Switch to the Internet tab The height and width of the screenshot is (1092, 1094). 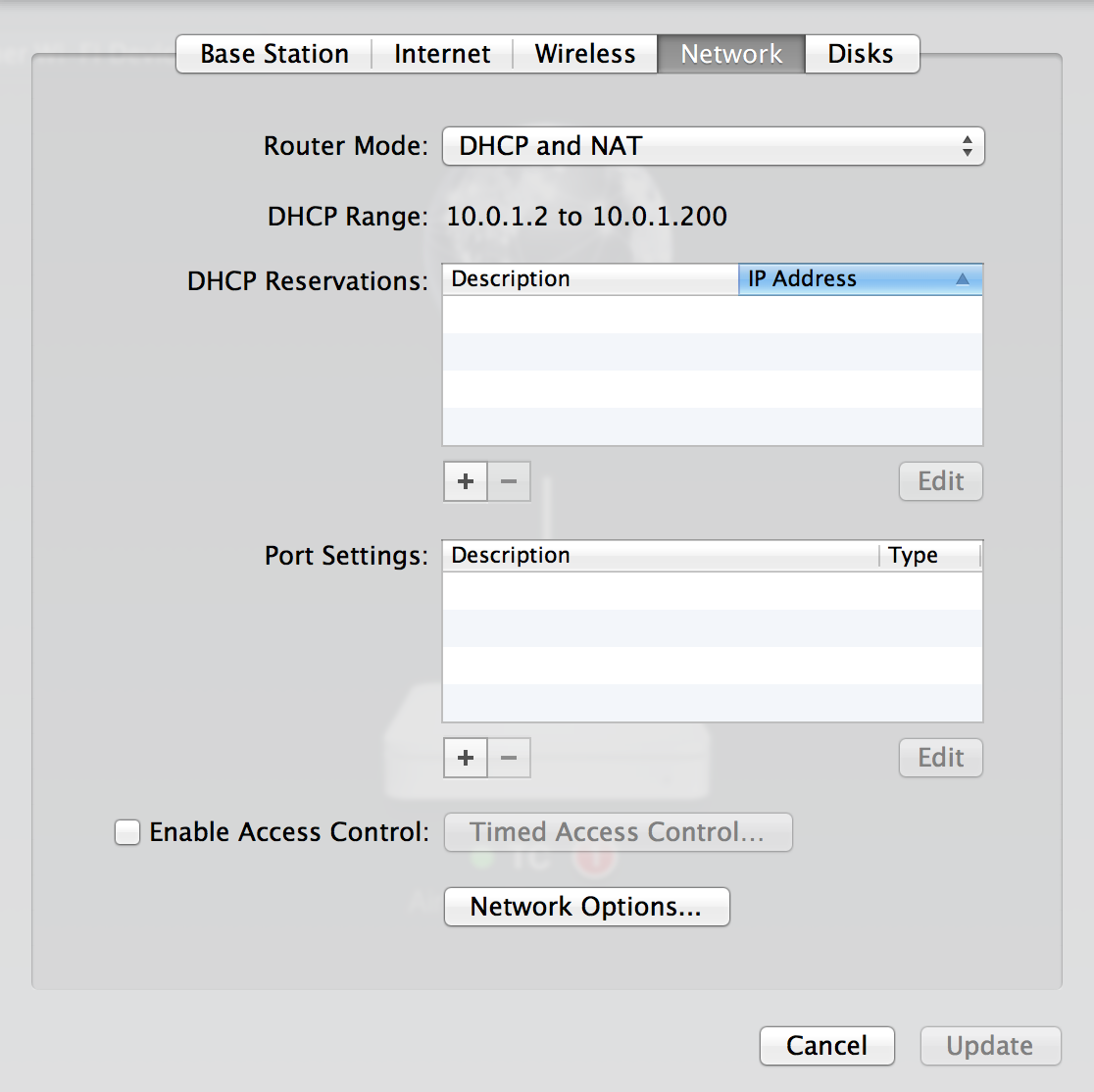point(442,54)
